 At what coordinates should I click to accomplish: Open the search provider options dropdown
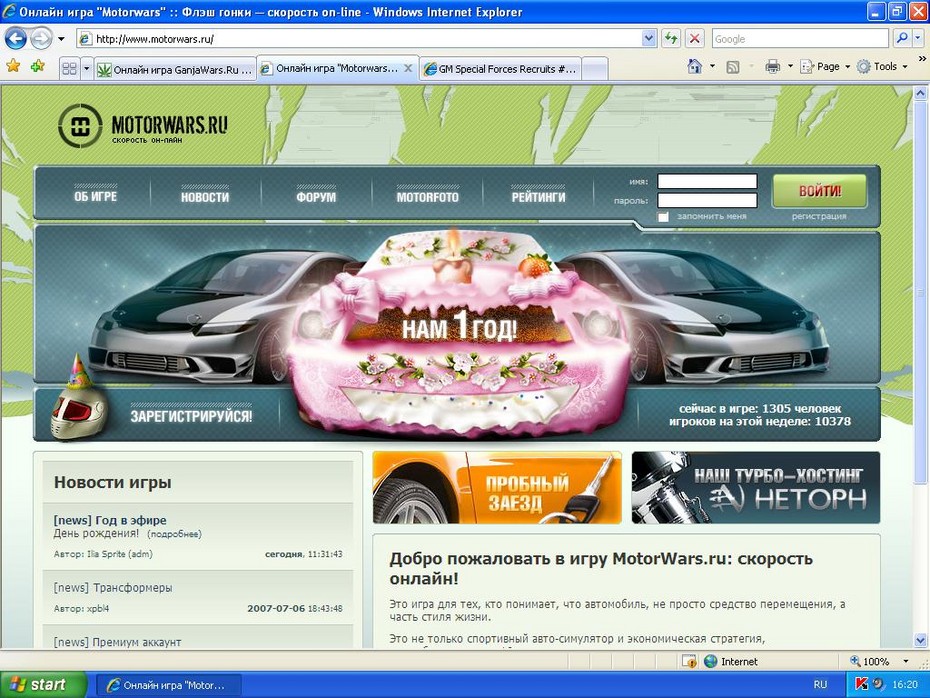[x=918, y=39]
